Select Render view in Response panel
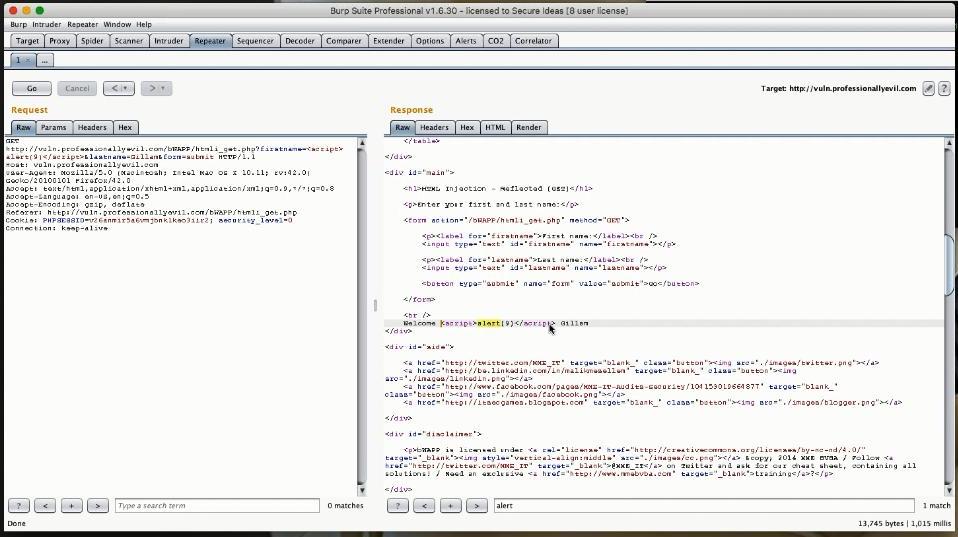This screenshot has height=537, width=958. [529, 128]
